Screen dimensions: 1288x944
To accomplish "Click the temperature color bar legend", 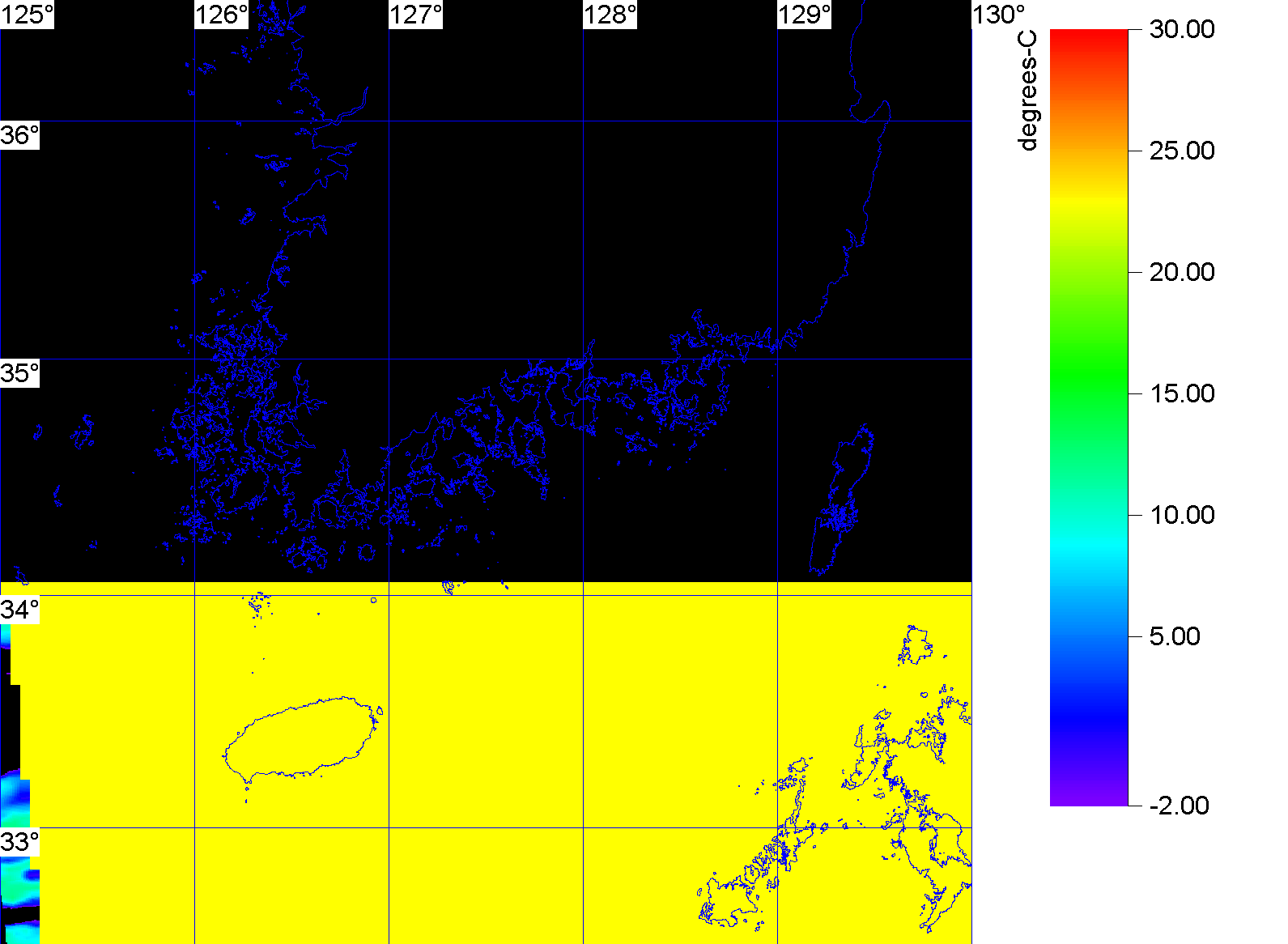I will [1089, 418].
